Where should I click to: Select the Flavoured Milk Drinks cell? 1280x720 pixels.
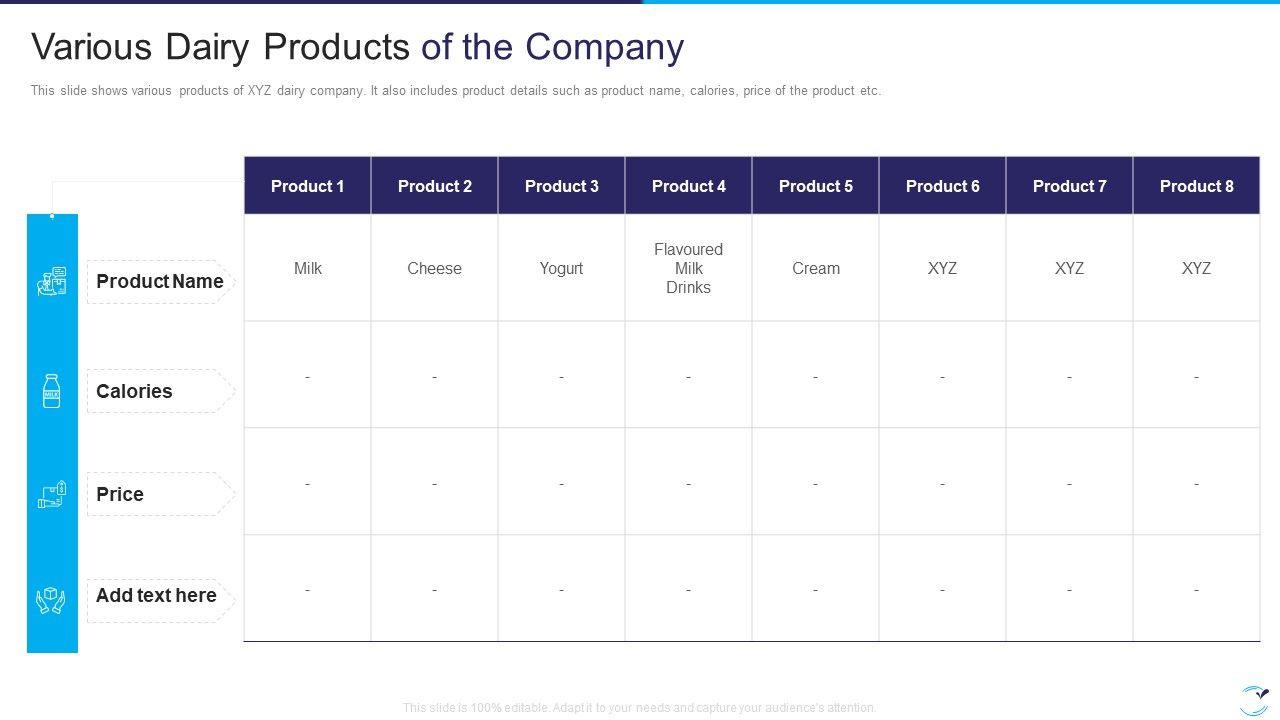click(x=688, y=268)
